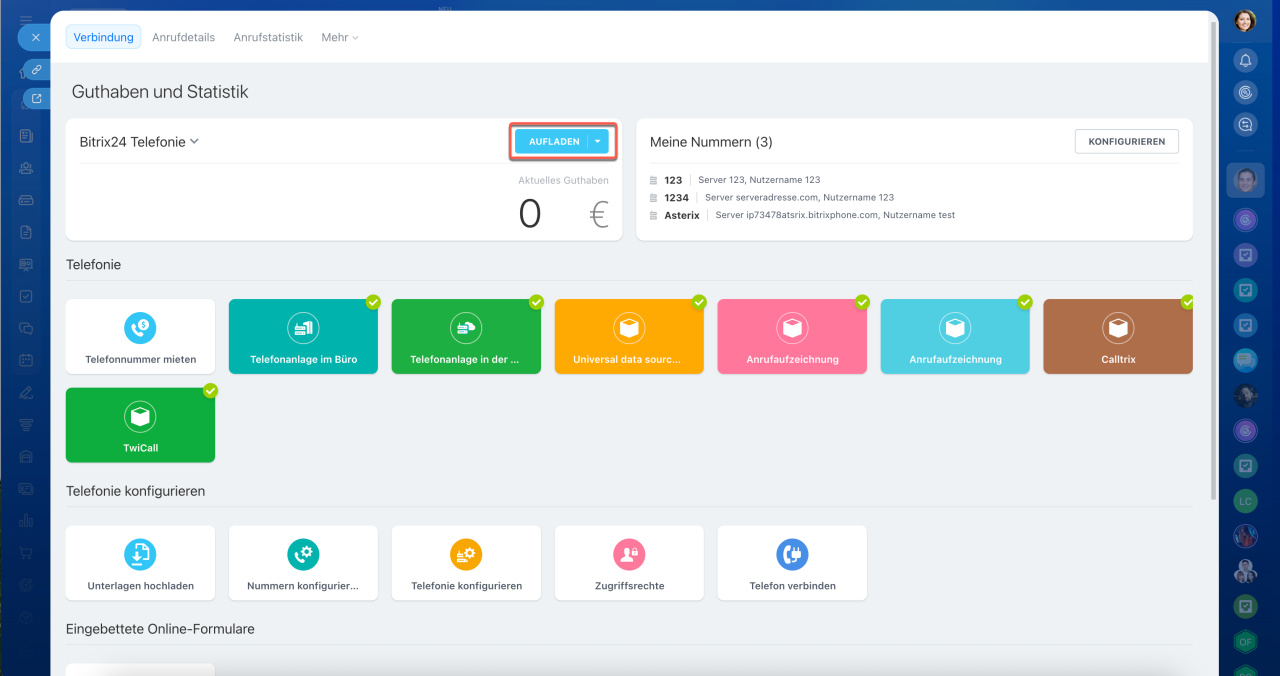The height and width of the screenshot is (676, 1280).
Task: Switch to the Anrufstatistik tab
Action: tap(268, 37)
